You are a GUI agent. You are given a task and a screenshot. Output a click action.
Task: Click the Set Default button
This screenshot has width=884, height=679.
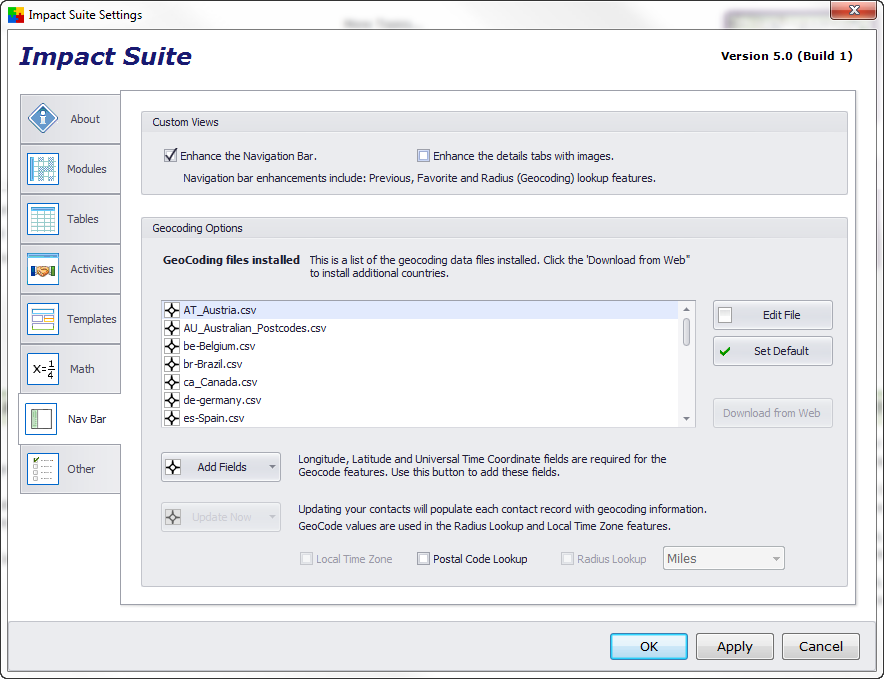point(772,351)
